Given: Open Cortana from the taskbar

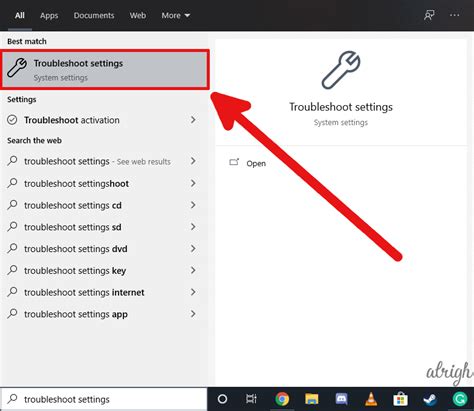Looking at the screenshot, I should [x=222, y=399].
